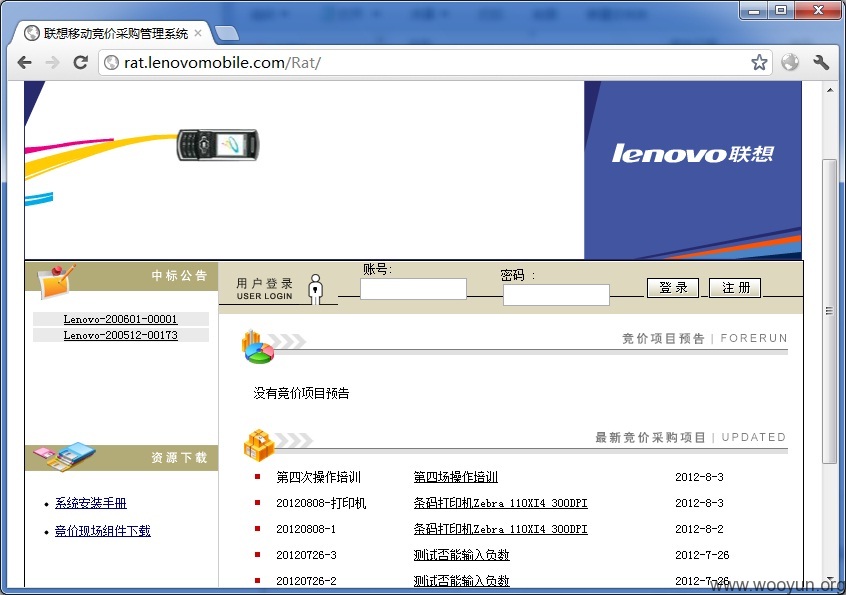Image resolution: width=846 pixels, height=595 pixels.
Task: Click the 20120726-2 project name
Action: (306, 580)
